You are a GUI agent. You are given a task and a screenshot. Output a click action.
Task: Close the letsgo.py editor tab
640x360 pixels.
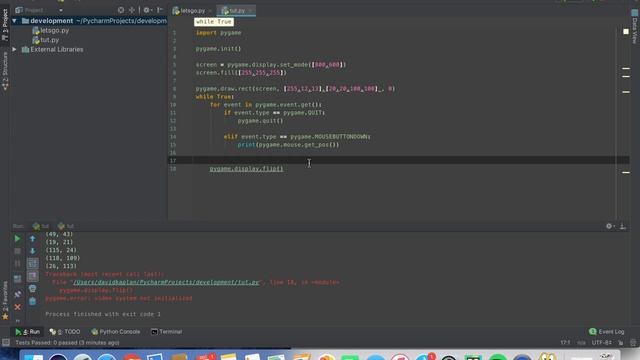tap(210, 11)
